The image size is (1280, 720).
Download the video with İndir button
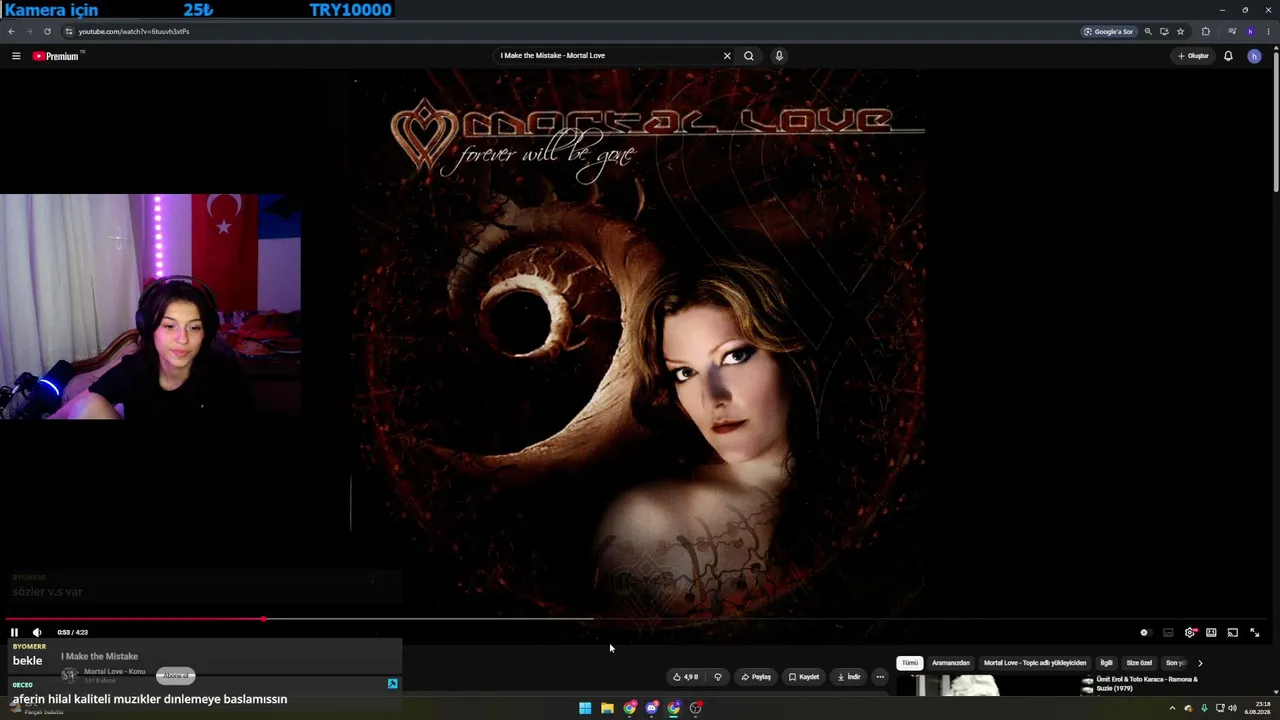click(849, 677)
